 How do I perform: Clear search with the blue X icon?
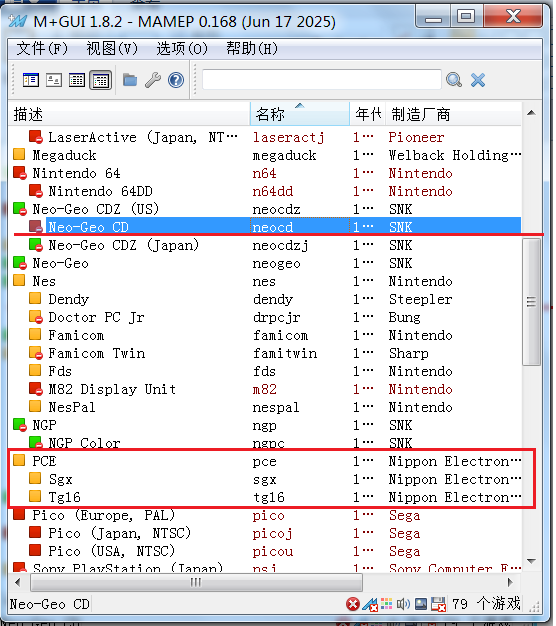coord(478,80)
